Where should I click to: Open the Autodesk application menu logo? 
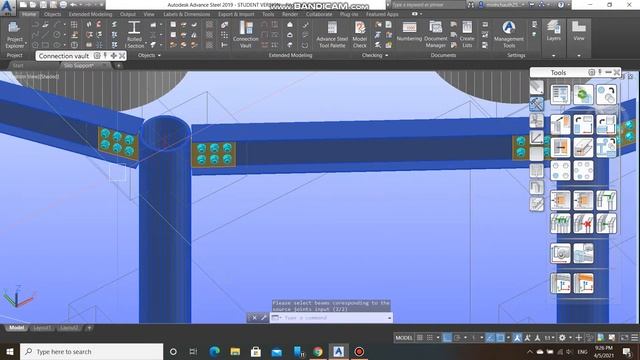click(7, 7)
